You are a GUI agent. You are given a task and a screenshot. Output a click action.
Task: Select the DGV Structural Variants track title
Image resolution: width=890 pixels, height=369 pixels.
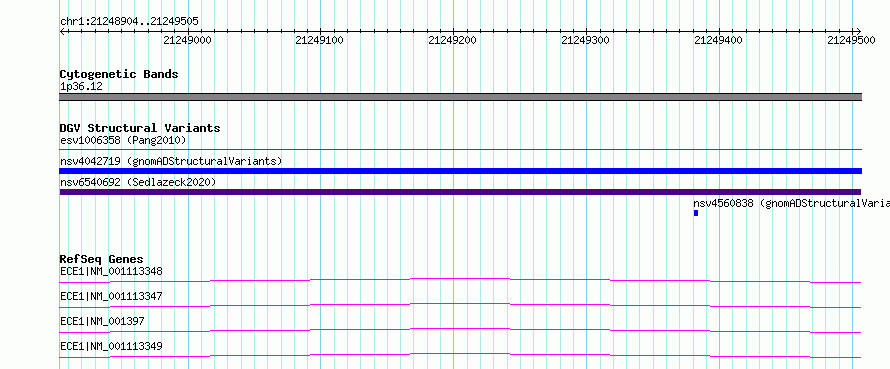[x=140, y=128]
